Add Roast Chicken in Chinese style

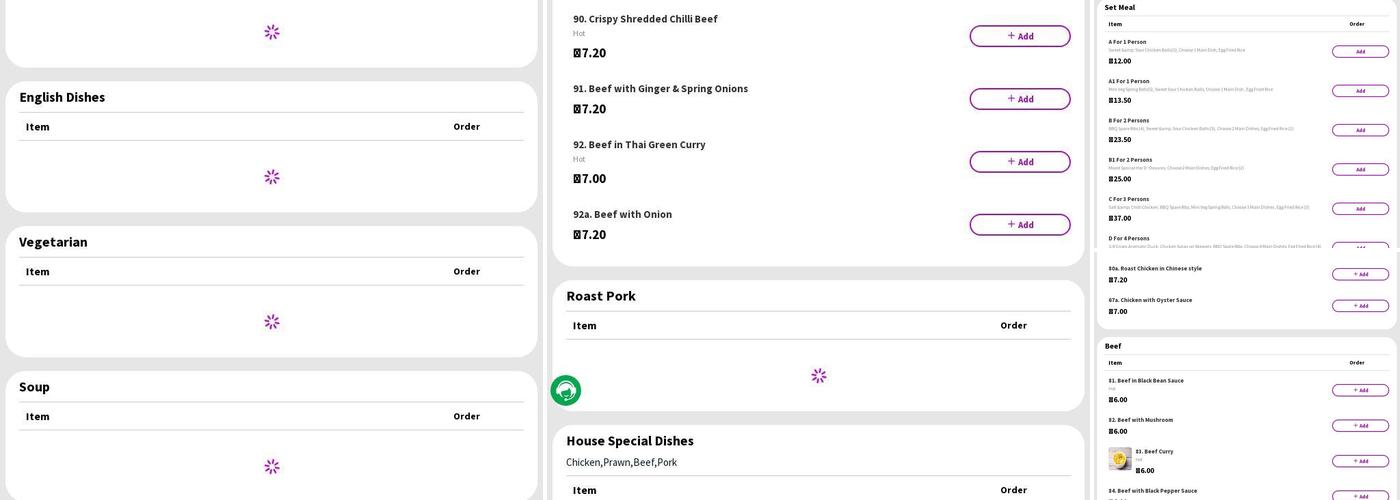[x=1360, y=274]
